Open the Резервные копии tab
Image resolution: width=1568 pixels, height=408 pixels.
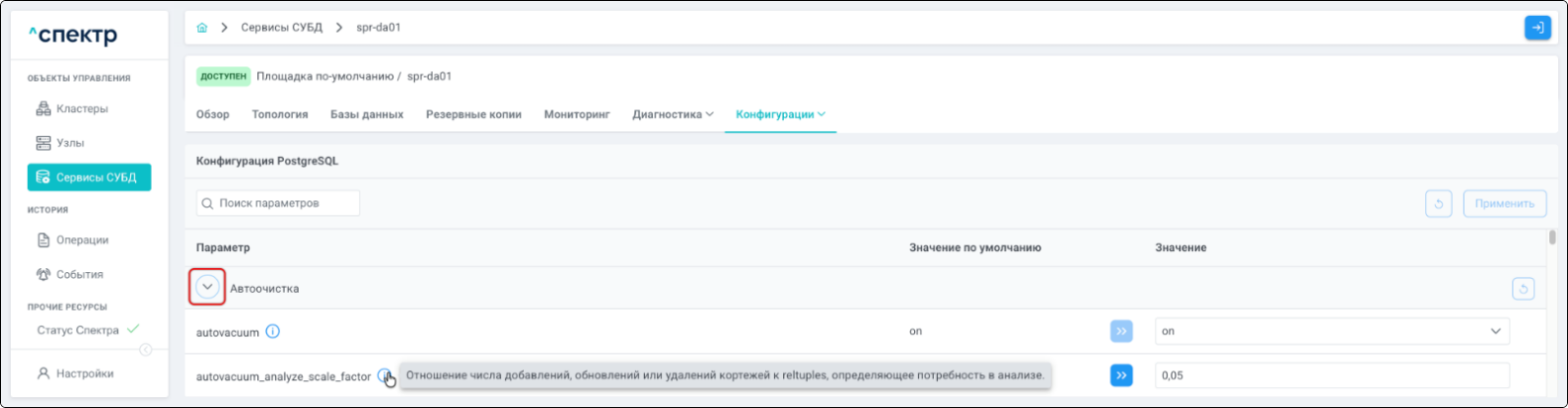pyautogui.click(x=473, y=115)
